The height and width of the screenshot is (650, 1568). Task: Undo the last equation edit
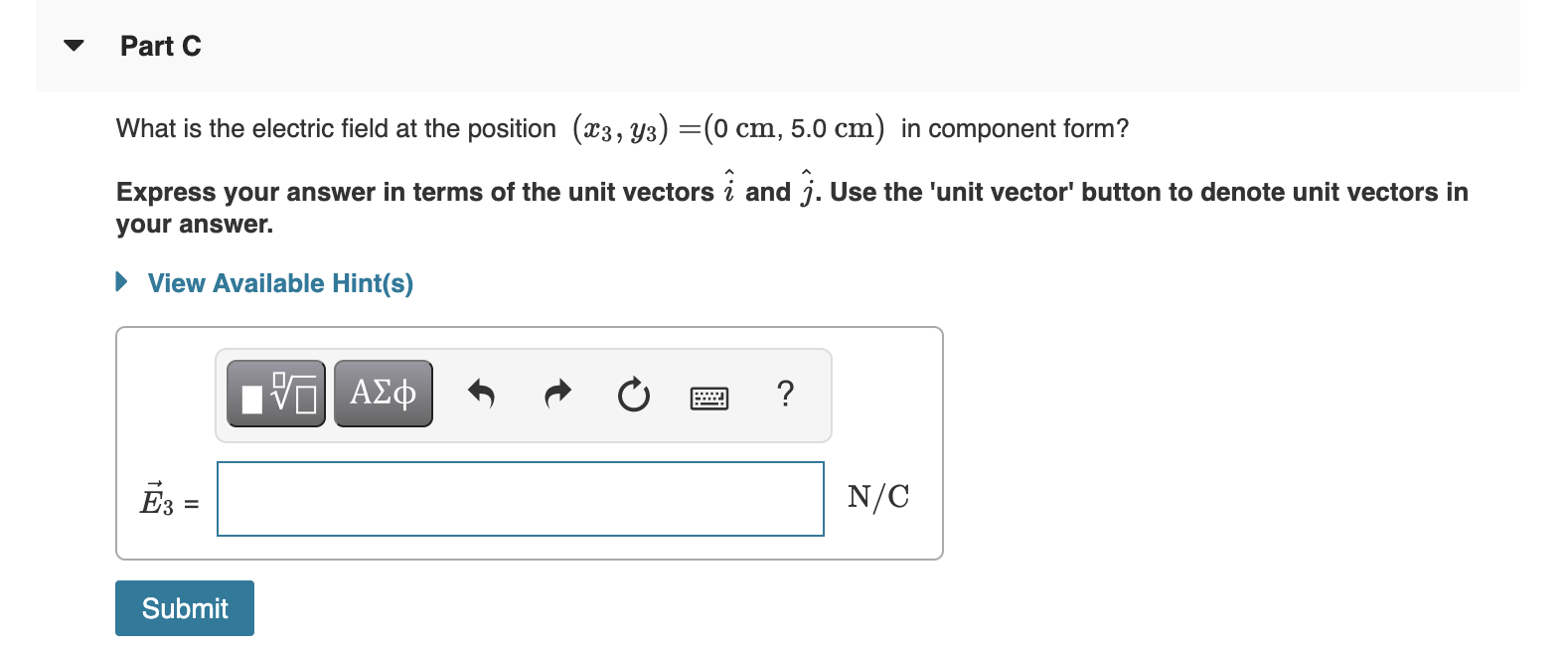(480, 395)
